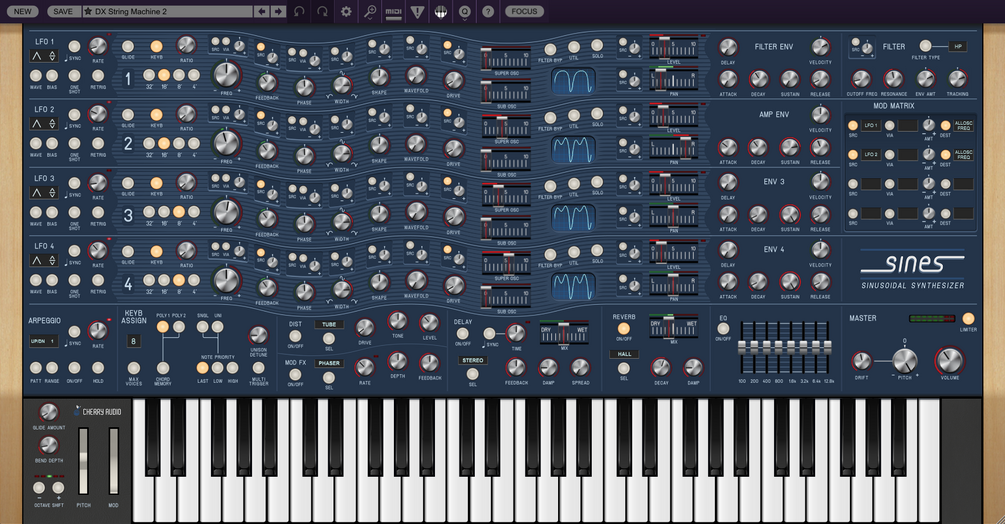Open the Stereo delay mode selector

pyautogui.click(x=473, y=360)
